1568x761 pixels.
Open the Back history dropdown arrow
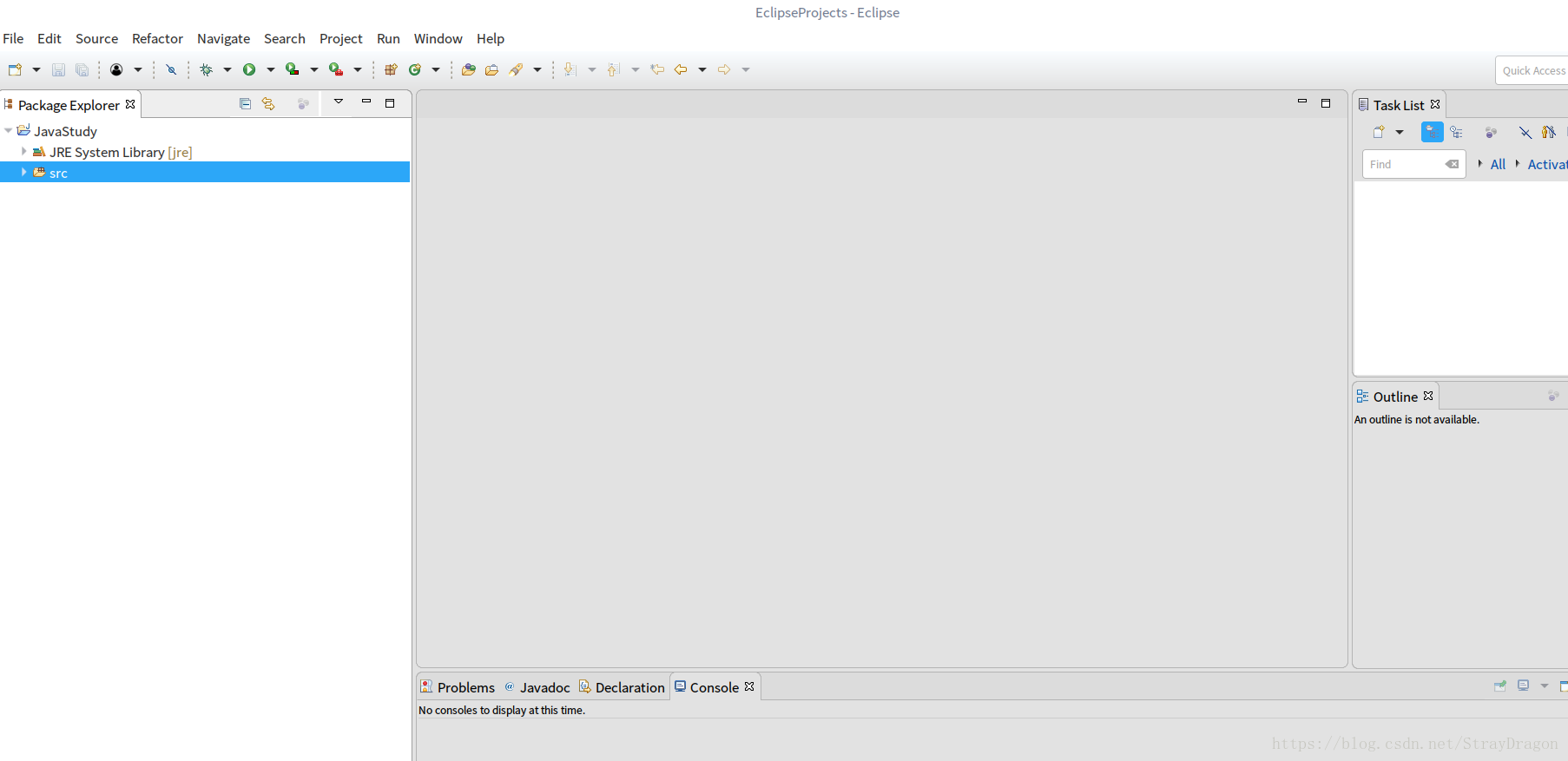point(702,69)
